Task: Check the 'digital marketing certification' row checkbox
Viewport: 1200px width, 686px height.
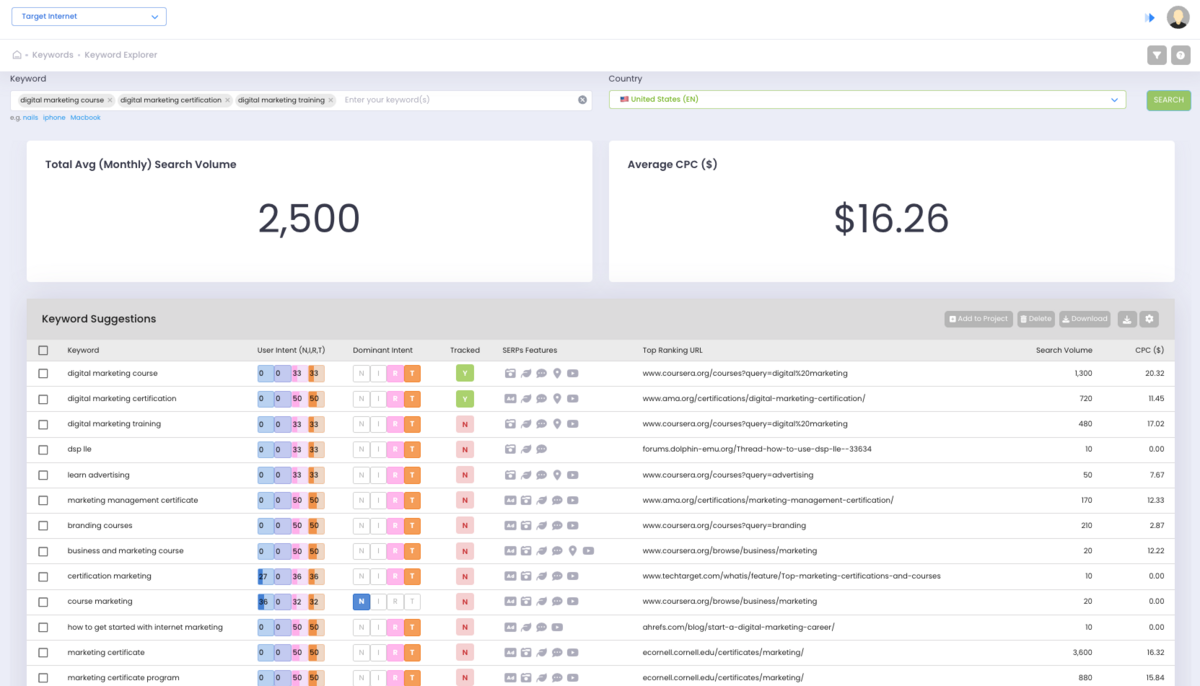Action: 43,399
